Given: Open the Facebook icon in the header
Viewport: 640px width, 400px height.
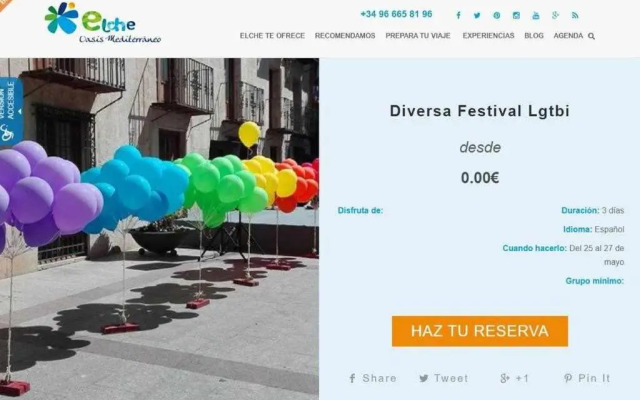Looking at the screenshot, I should point(458,16).
